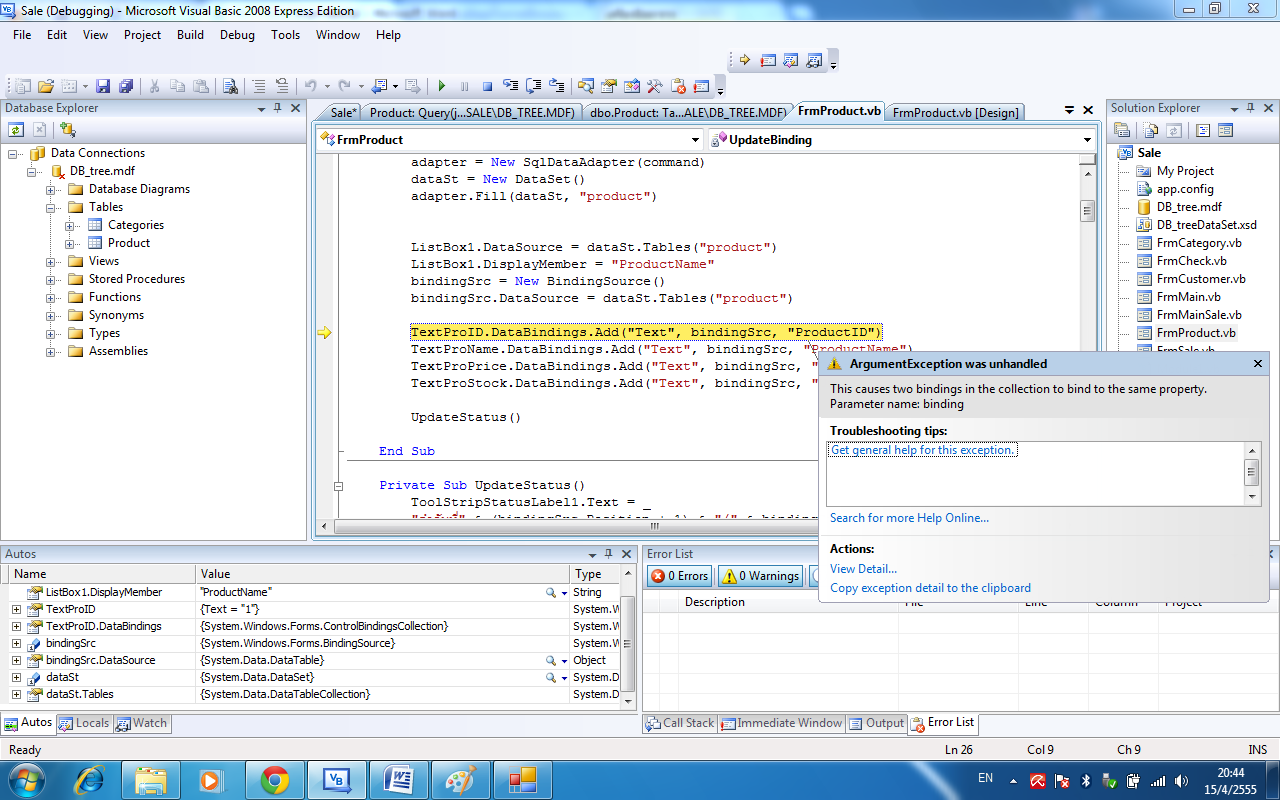
Task: Stop debugging with the blue square icon
Action: tap(487, 86)
